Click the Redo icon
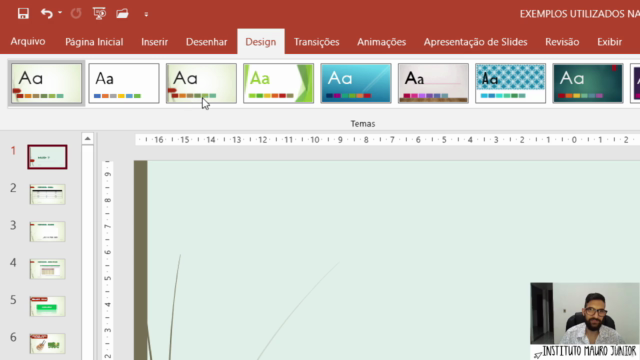The width and height of the screenshot is (640, 360). (76, 13)
